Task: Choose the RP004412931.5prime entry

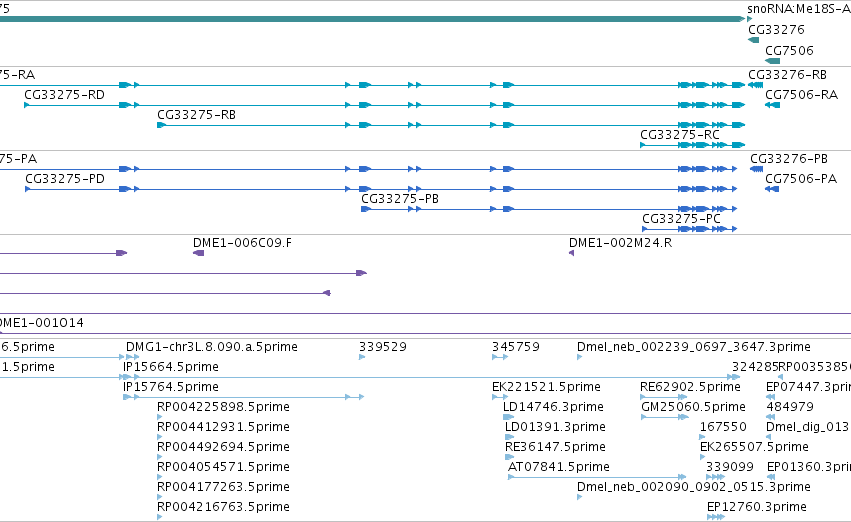Action: pyautogui.click(x=223, y=428)
